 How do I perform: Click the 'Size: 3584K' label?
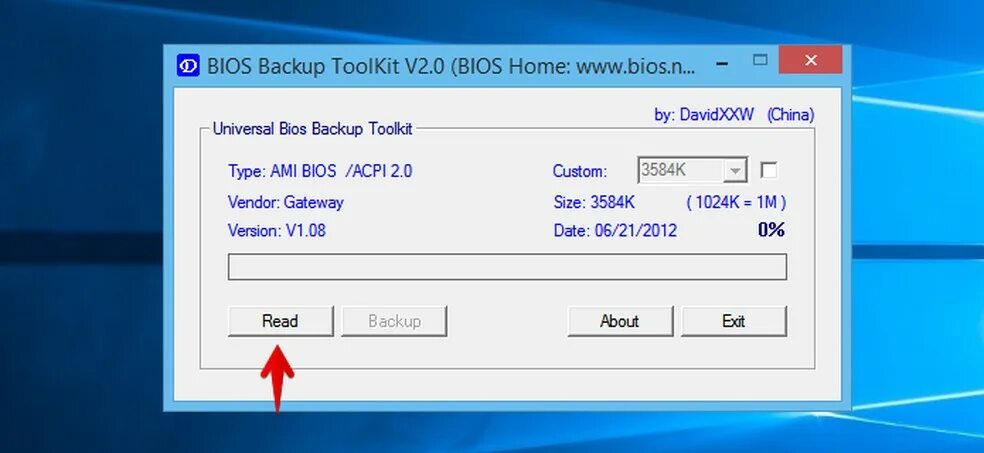594,203
